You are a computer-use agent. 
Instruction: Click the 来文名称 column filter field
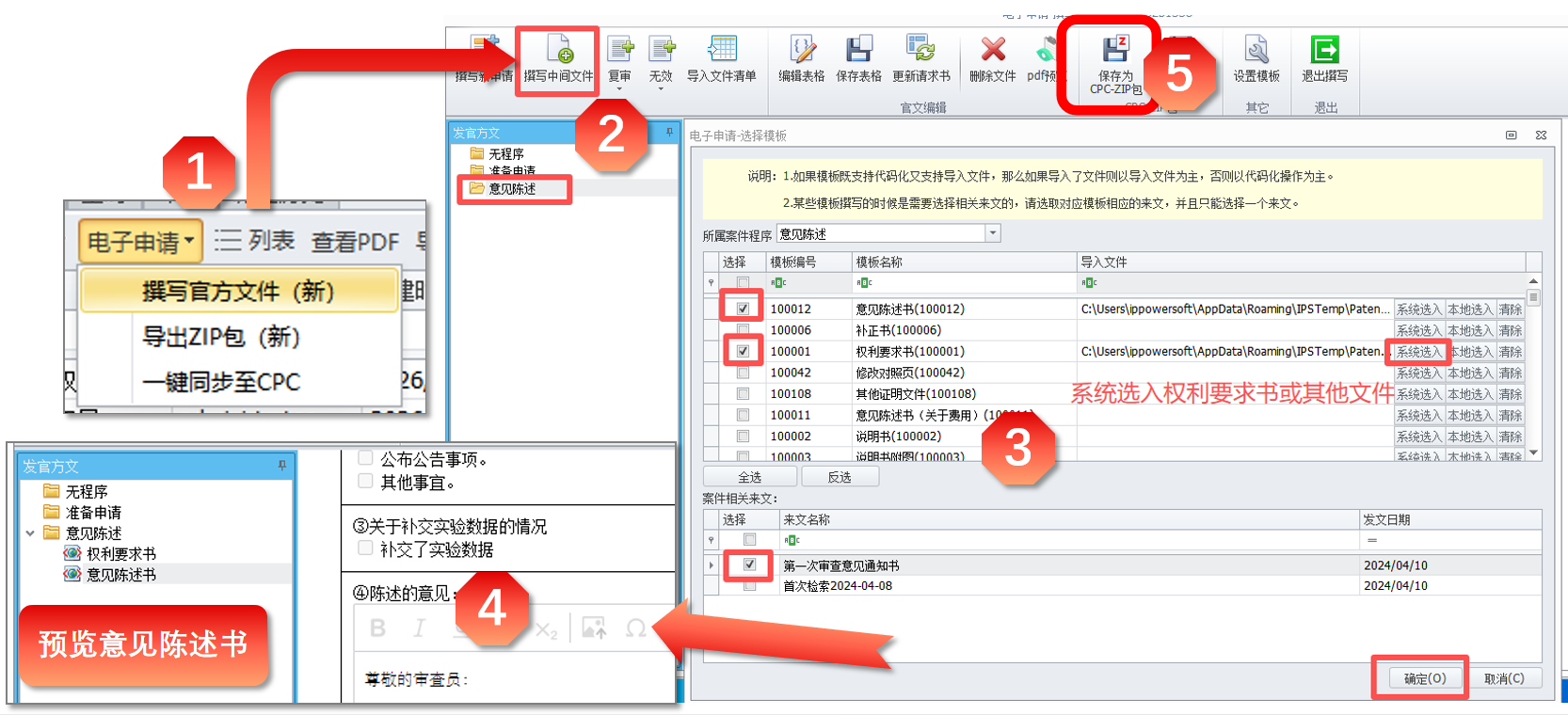1069,540
